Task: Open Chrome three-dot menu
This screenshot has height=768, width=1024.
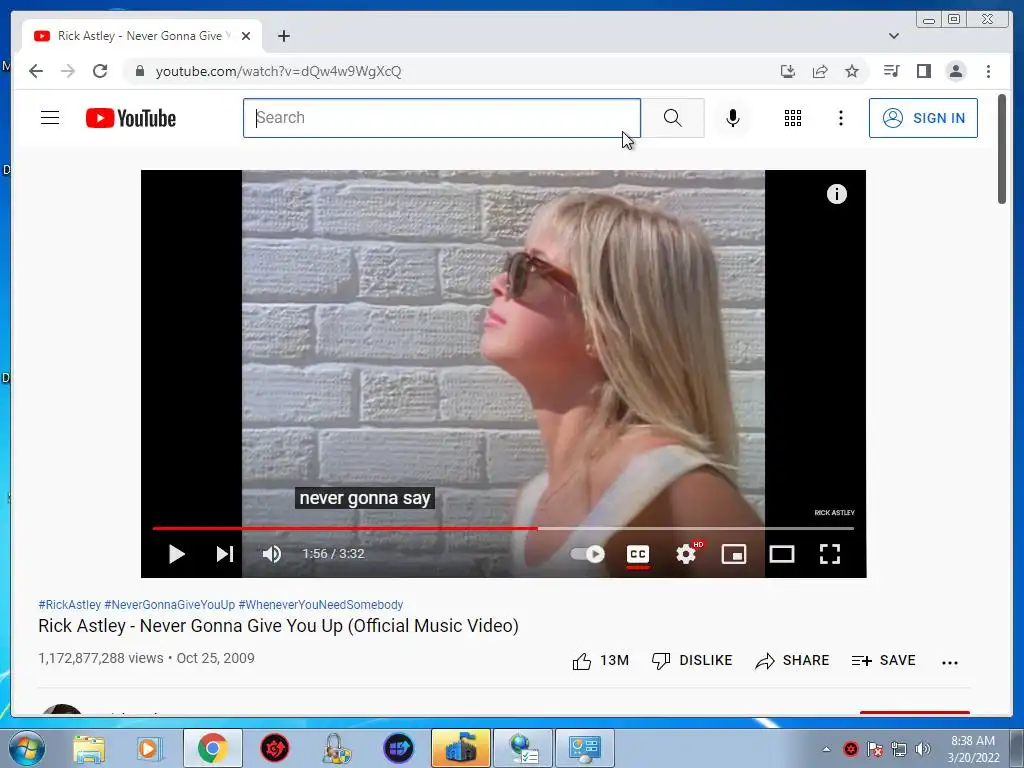Action: (988, 71)
